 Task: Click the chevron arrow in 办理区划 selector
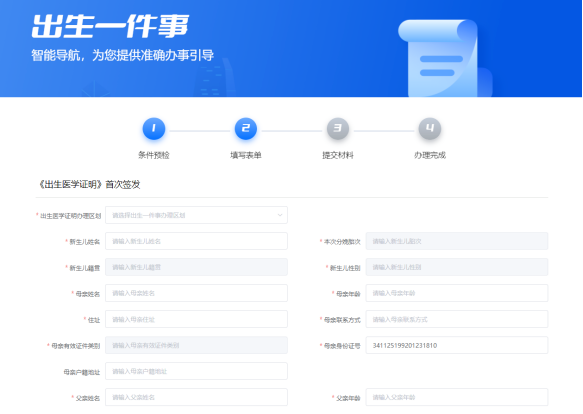(x=280, y=215)
